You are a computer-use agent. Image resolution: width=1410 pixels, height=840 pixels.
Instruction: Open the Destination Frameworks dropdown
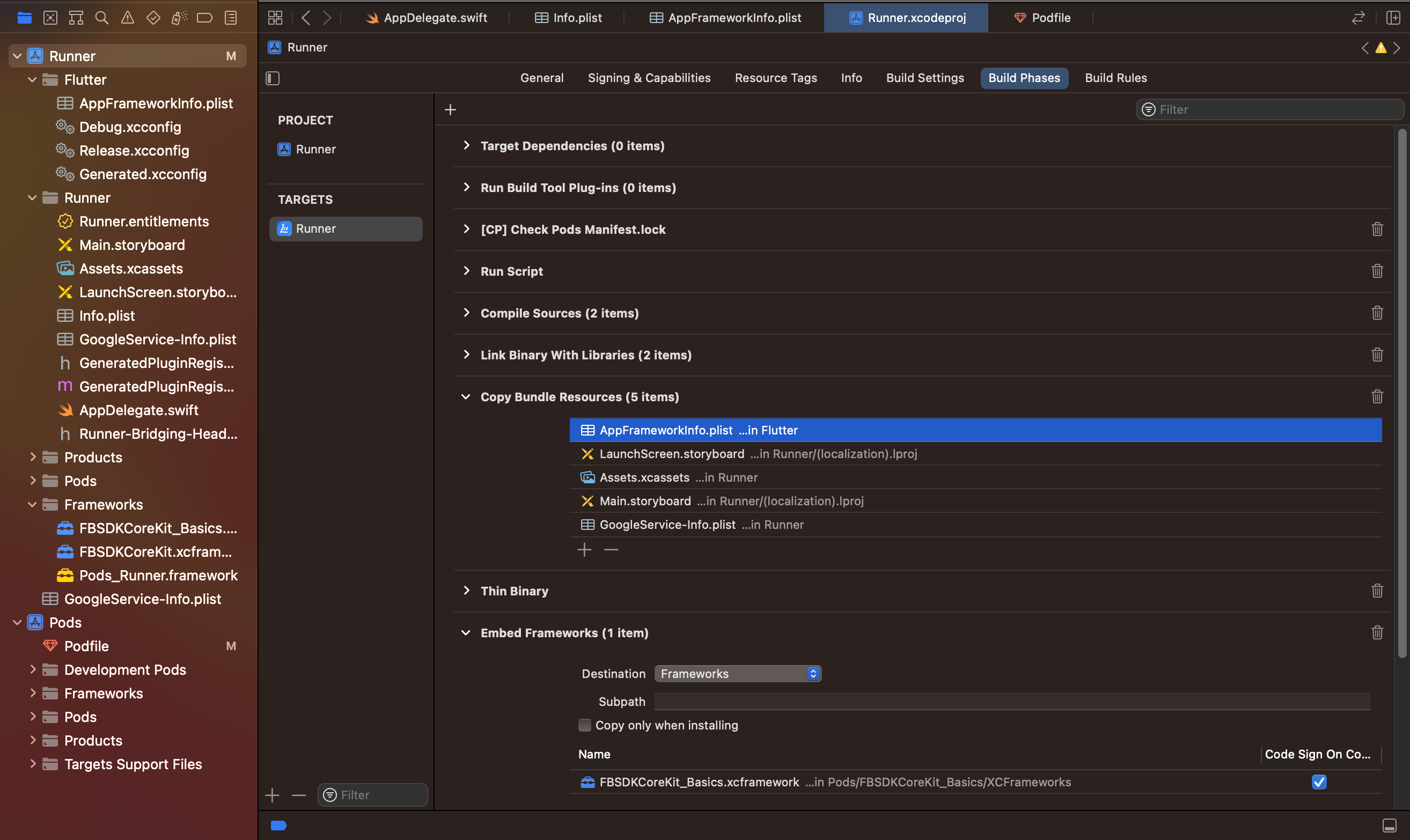pos(737,674)
